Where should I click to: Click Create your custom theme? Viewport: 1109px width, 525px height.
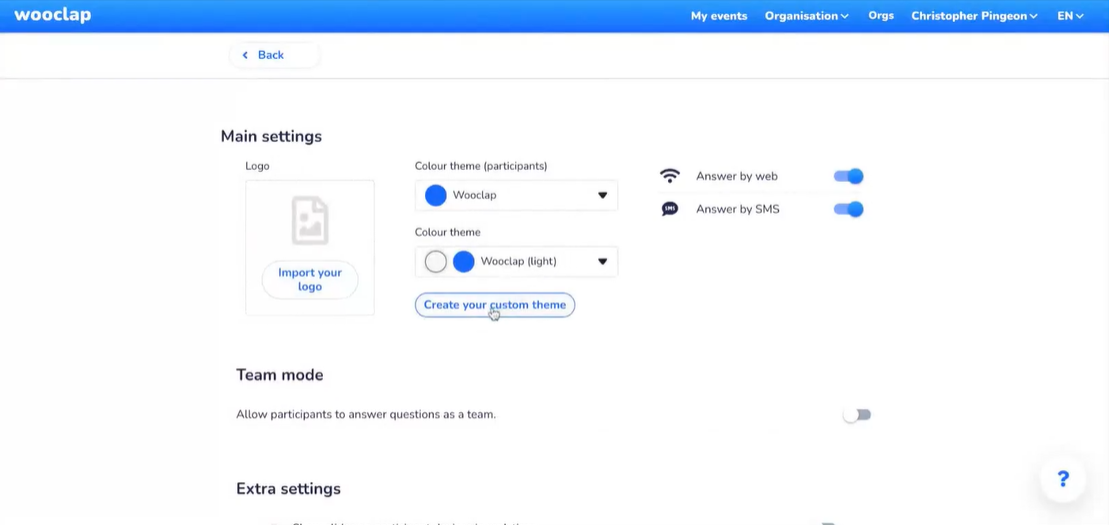pyautogui.click(x=494, y=305)
